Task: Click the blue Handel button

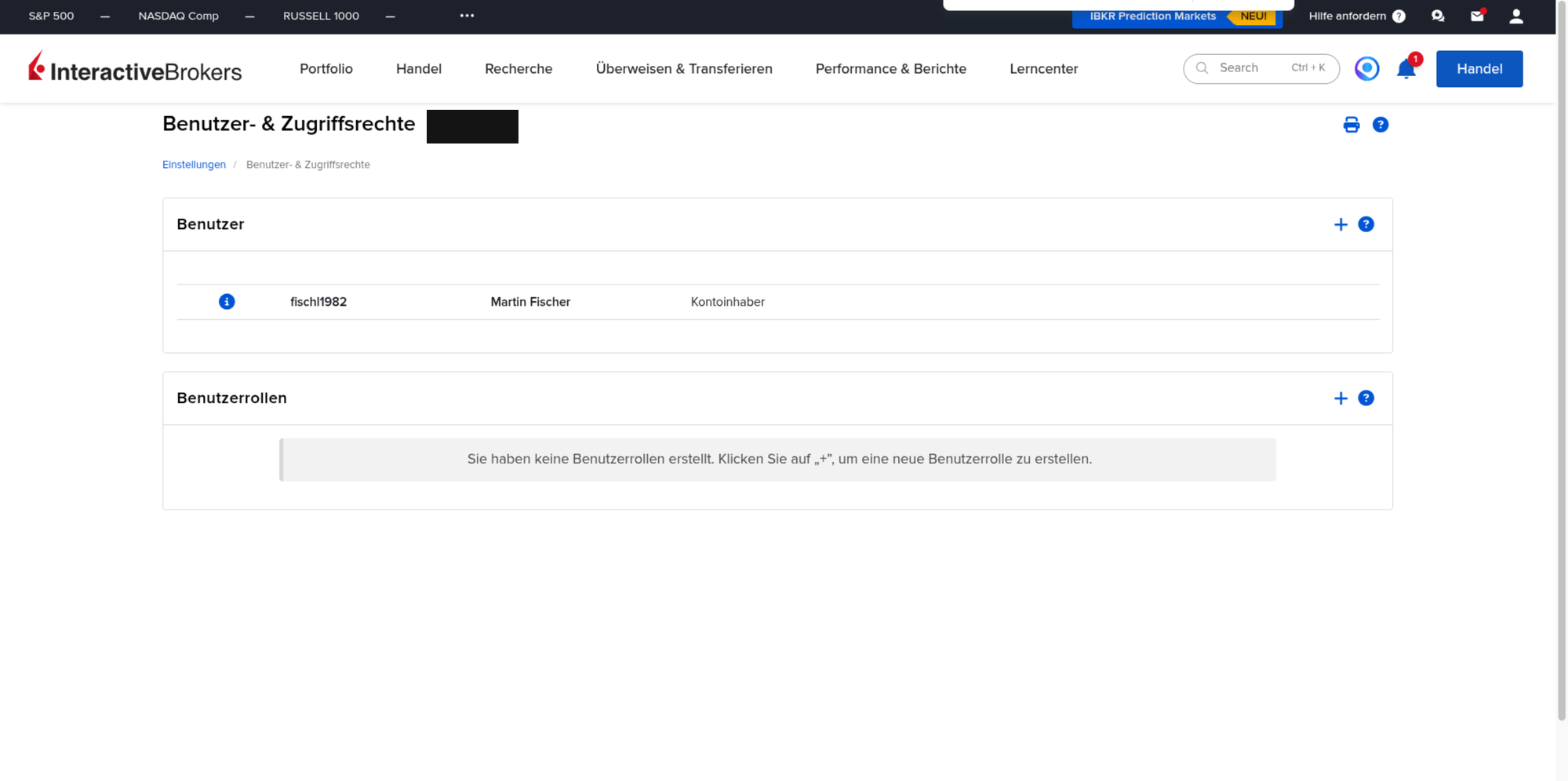Action: pos(1479,69)
